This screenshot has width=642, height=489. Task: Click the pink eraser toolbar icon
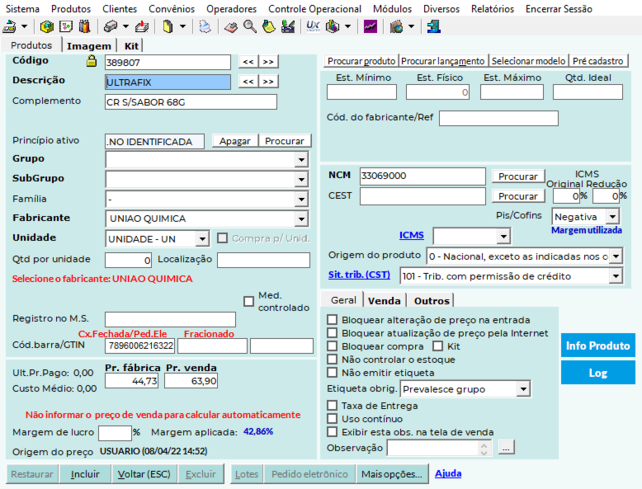click(x=231, y=27)
